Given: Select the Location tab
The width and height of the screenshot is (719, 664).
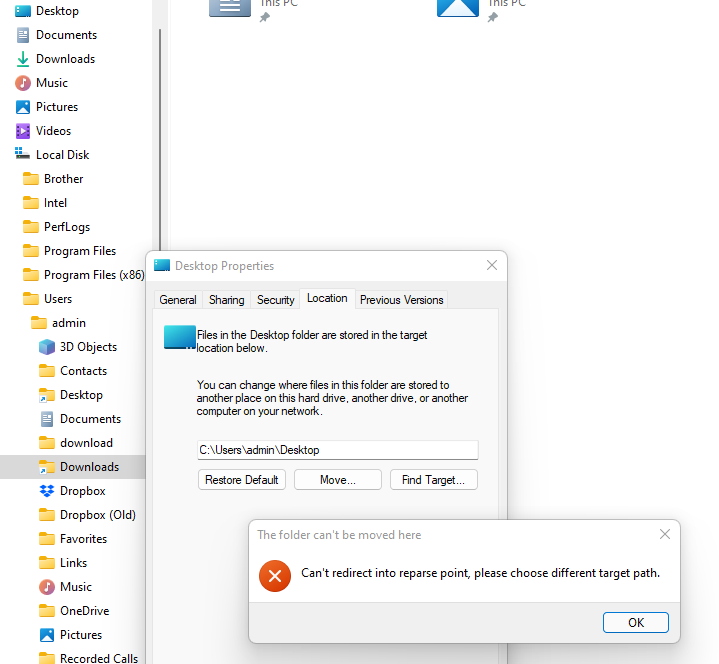Looking at the screenshot, I should point(327,299).
